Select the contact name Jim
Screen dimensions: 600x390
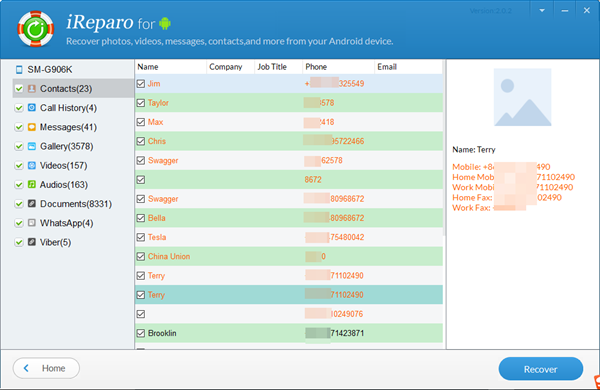tap(154, 83)
